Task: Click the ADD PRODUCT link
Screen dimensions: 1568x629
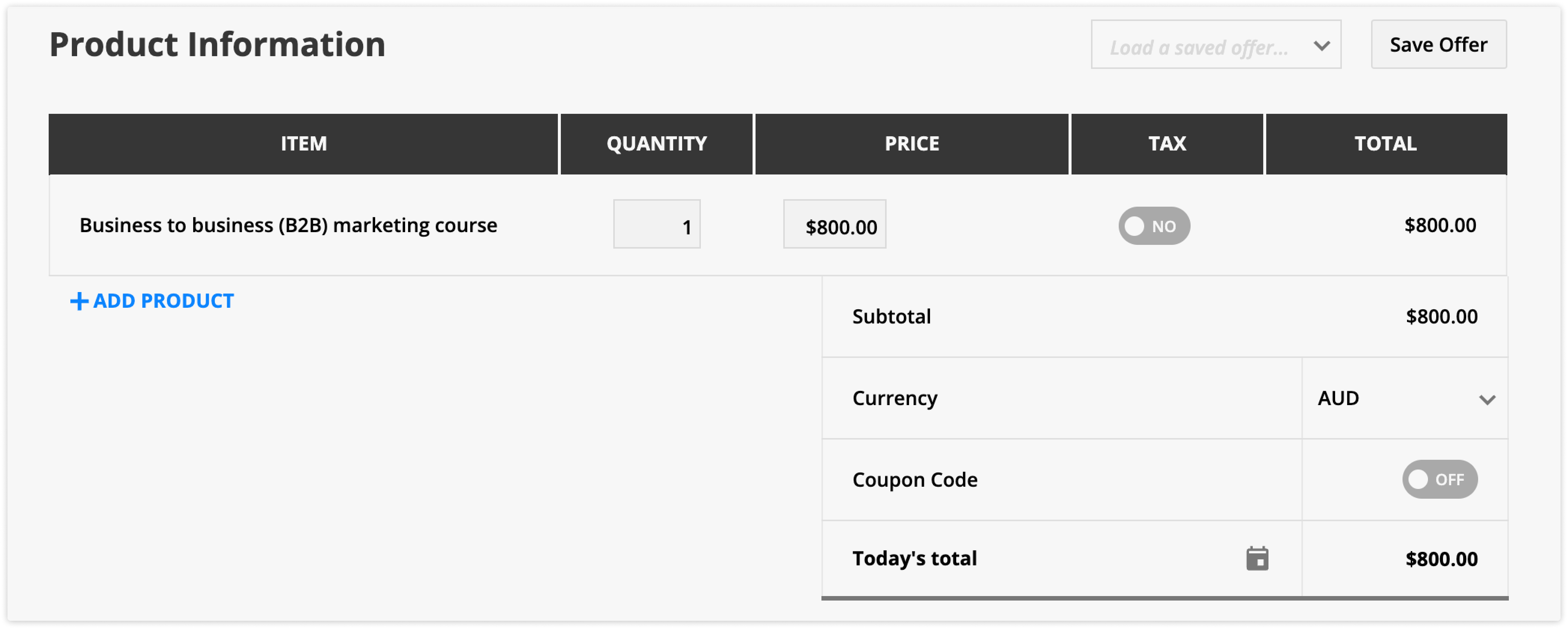Action: pyautogui.click(x=152, y=301)
